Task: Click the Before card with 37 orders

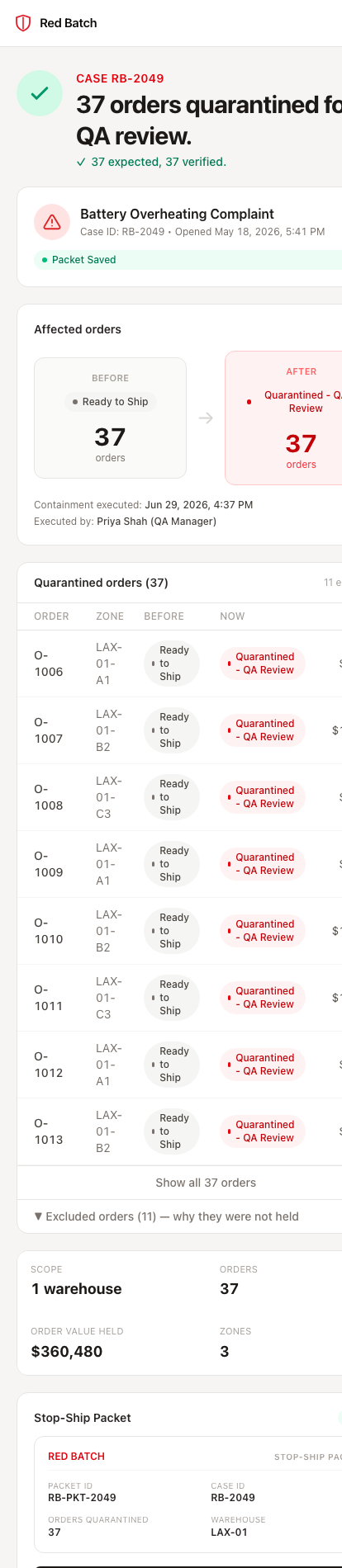Action: click(110, 418)
